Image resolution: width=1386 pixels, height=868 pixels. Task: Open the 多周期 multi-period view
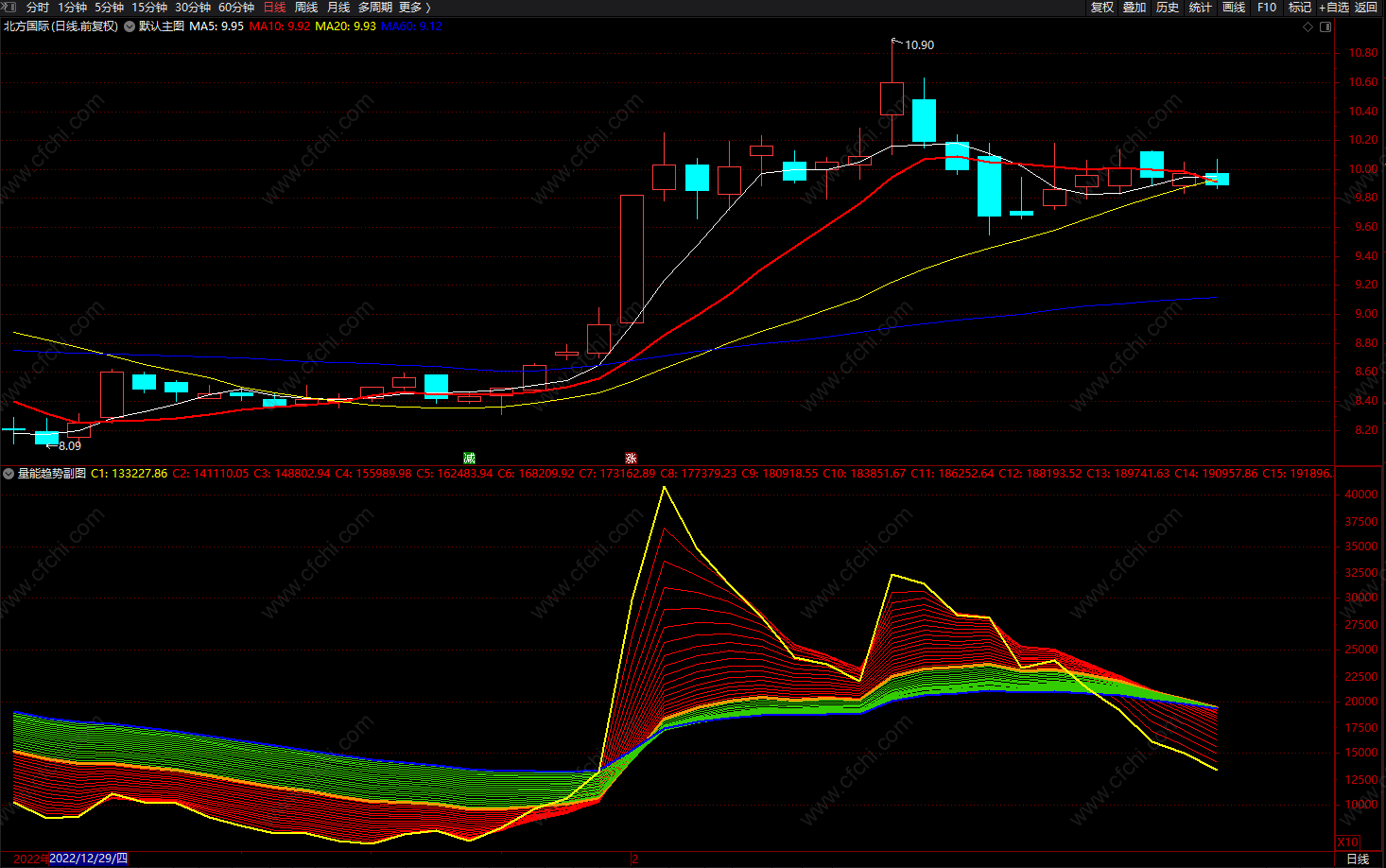375,7
